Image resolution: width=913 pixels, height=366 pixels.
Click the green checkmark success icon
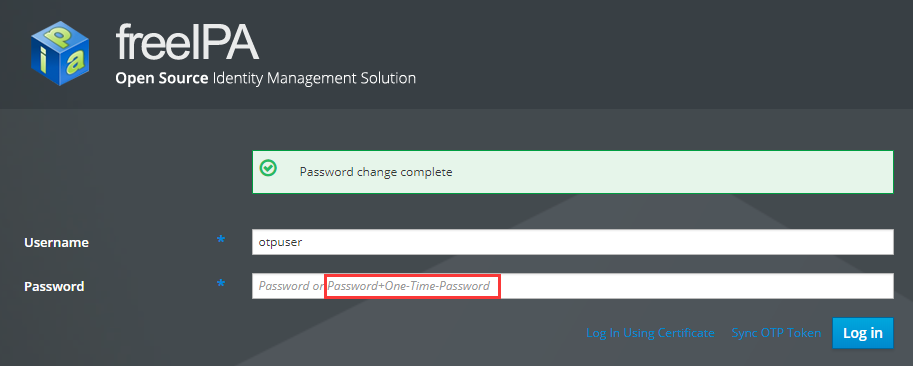(268, 168)
